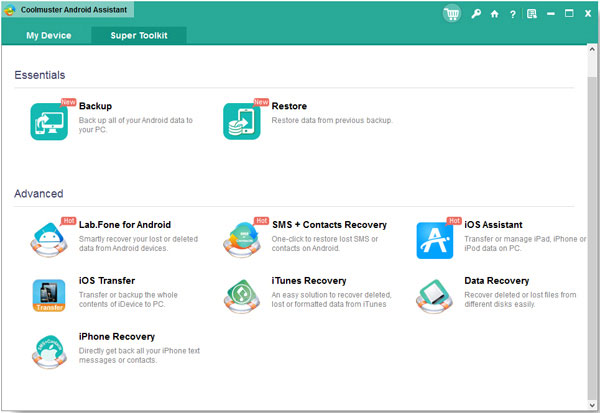Click Lab.Fone for Android title
The height and width of the screenshot is (413, 600).
click(125, 225)
